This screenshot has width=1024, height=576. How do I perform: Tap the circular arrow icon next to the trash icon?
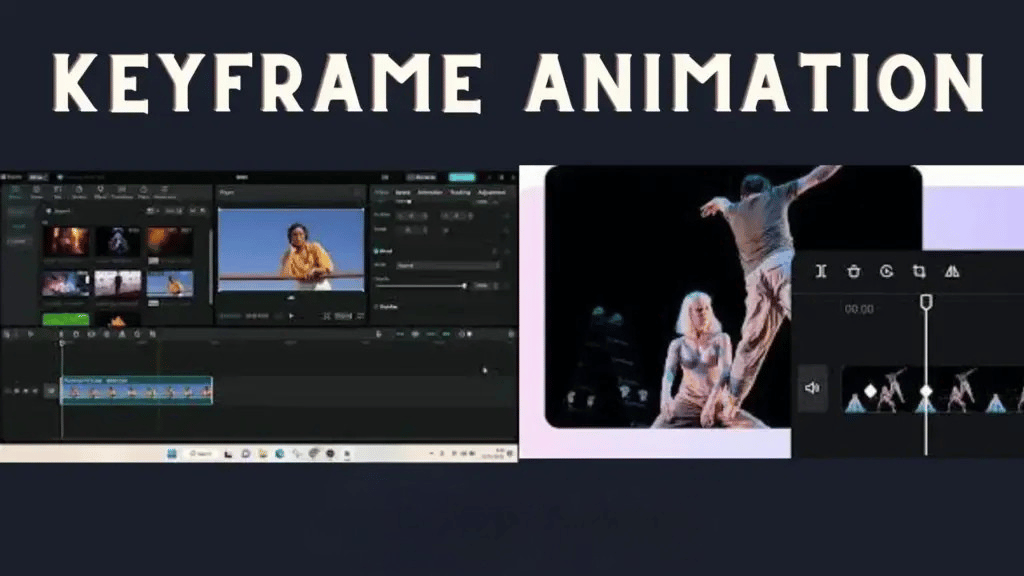(886, 271)
